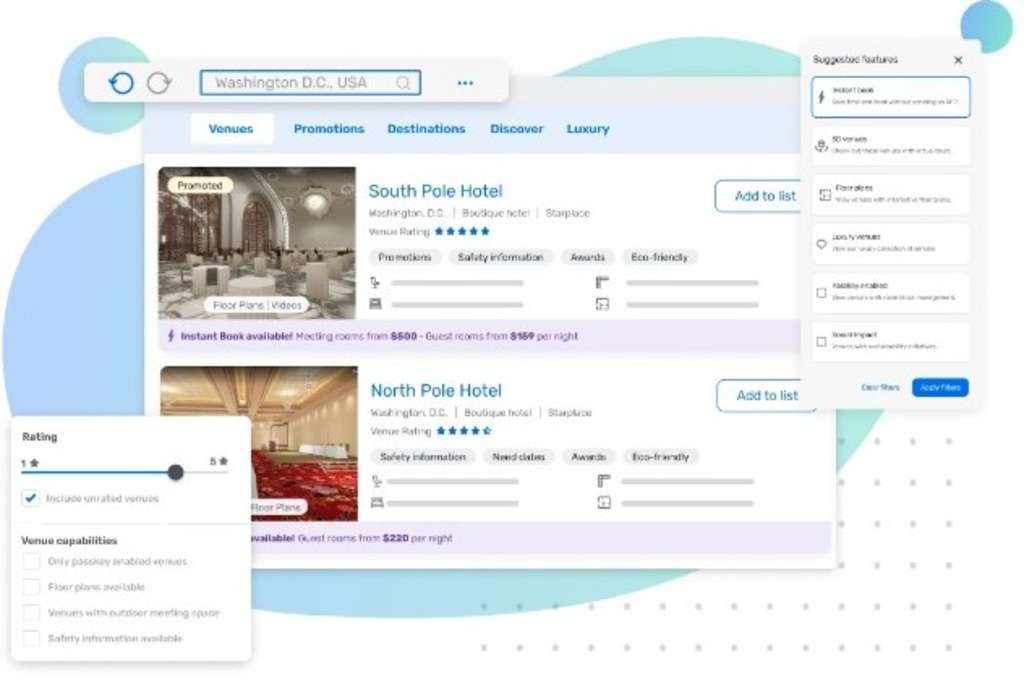Click the reload icon beside the back arrow
Image resolution: width=1024 pixels, height=682 pixels.
coord(159,83)
